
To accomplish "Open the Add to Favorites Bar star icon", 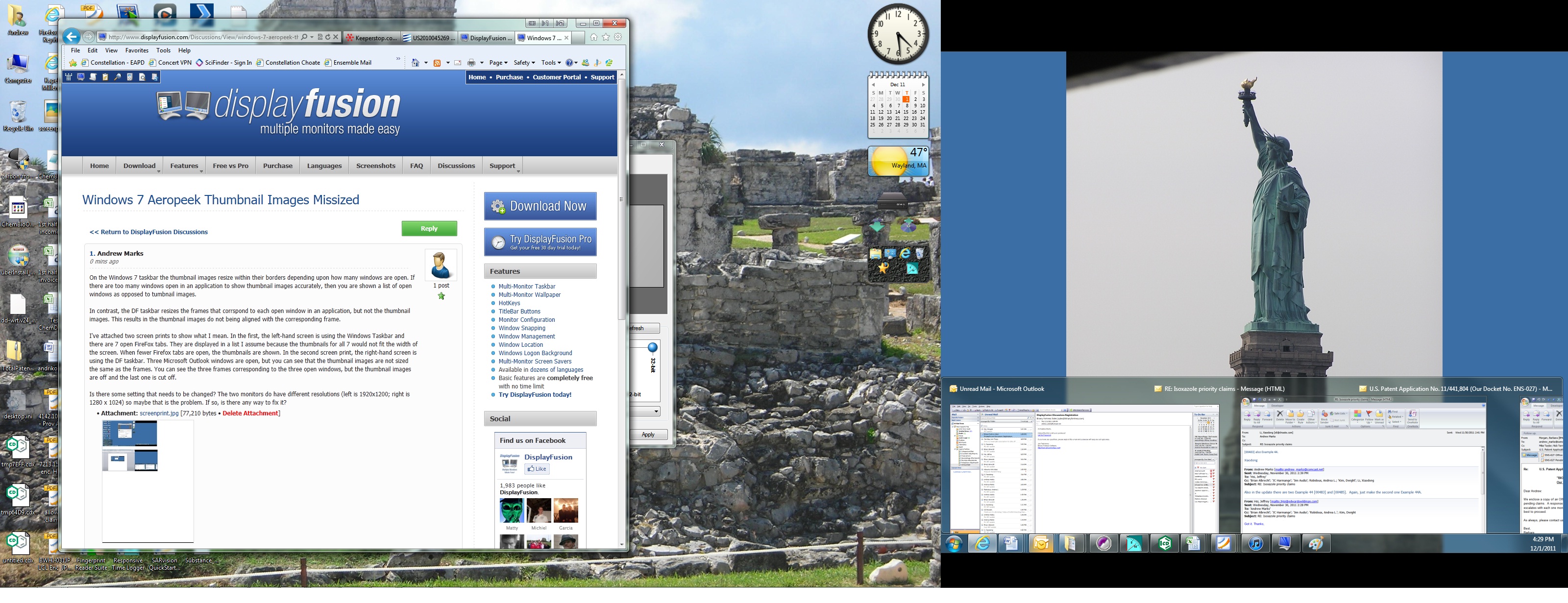I will (x=73, y=63).
